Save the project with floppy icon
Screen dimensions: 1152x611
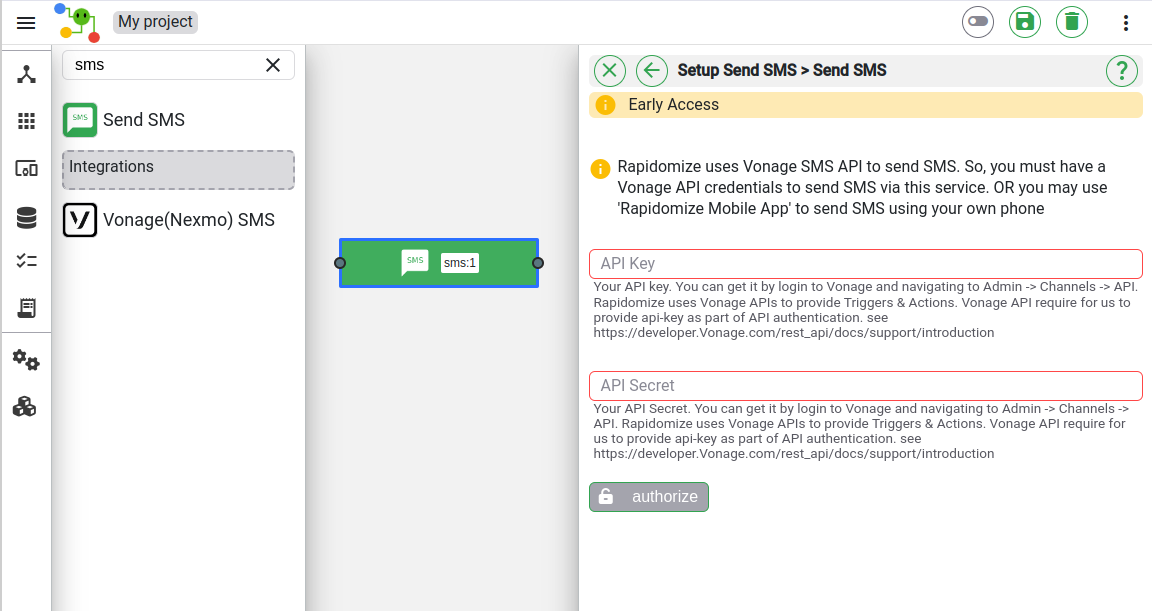coord(1024,22)
